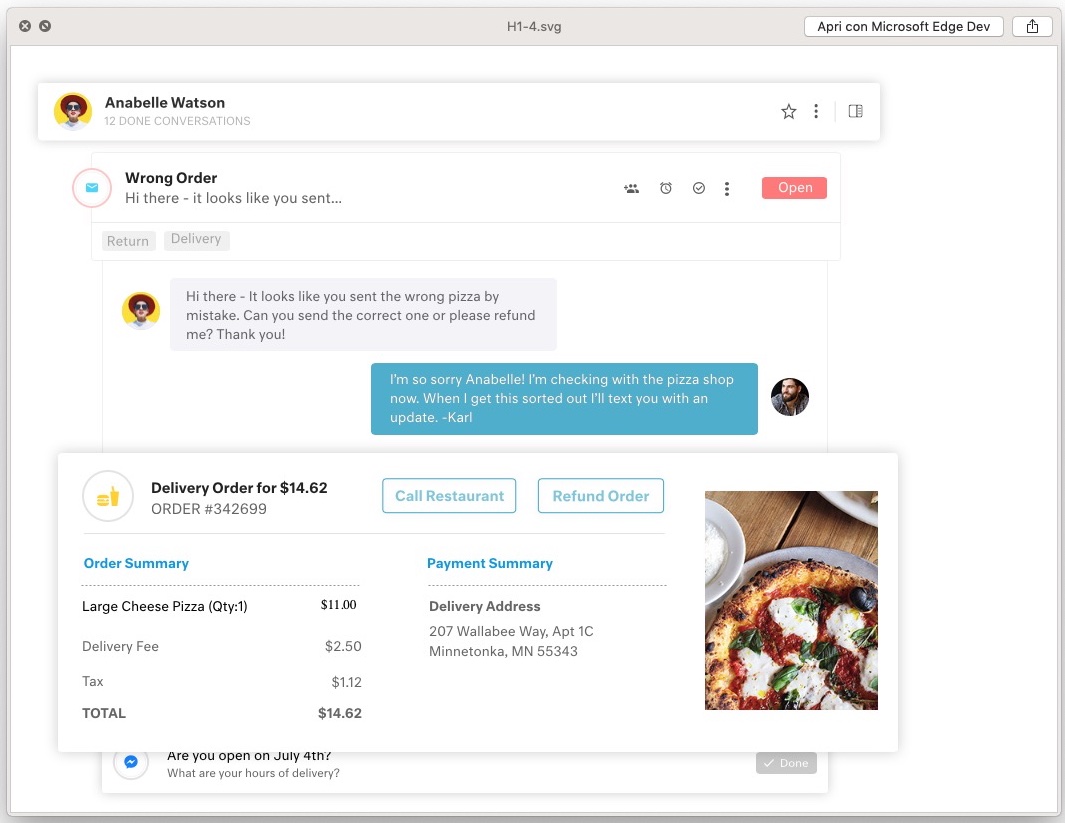The height and width of the screenshot is (823, 1065).
Task: Click the snooze alarm clock icon
Action: pos(666,188)
